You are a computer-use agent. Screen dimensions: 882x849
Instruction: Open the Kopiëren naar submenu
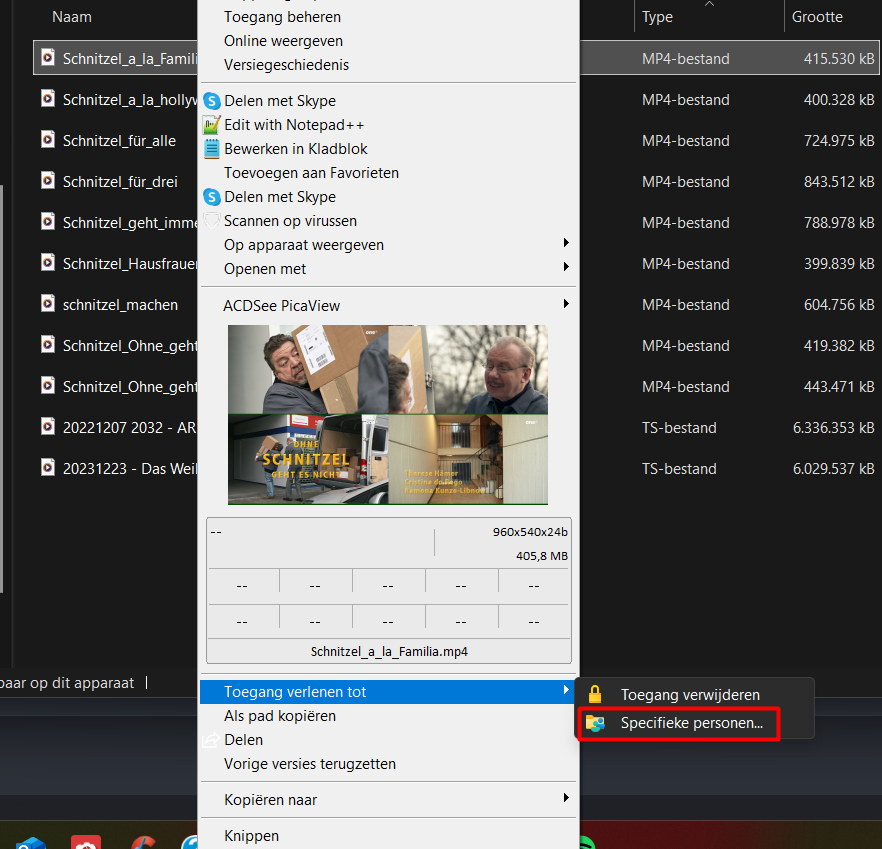566,799
